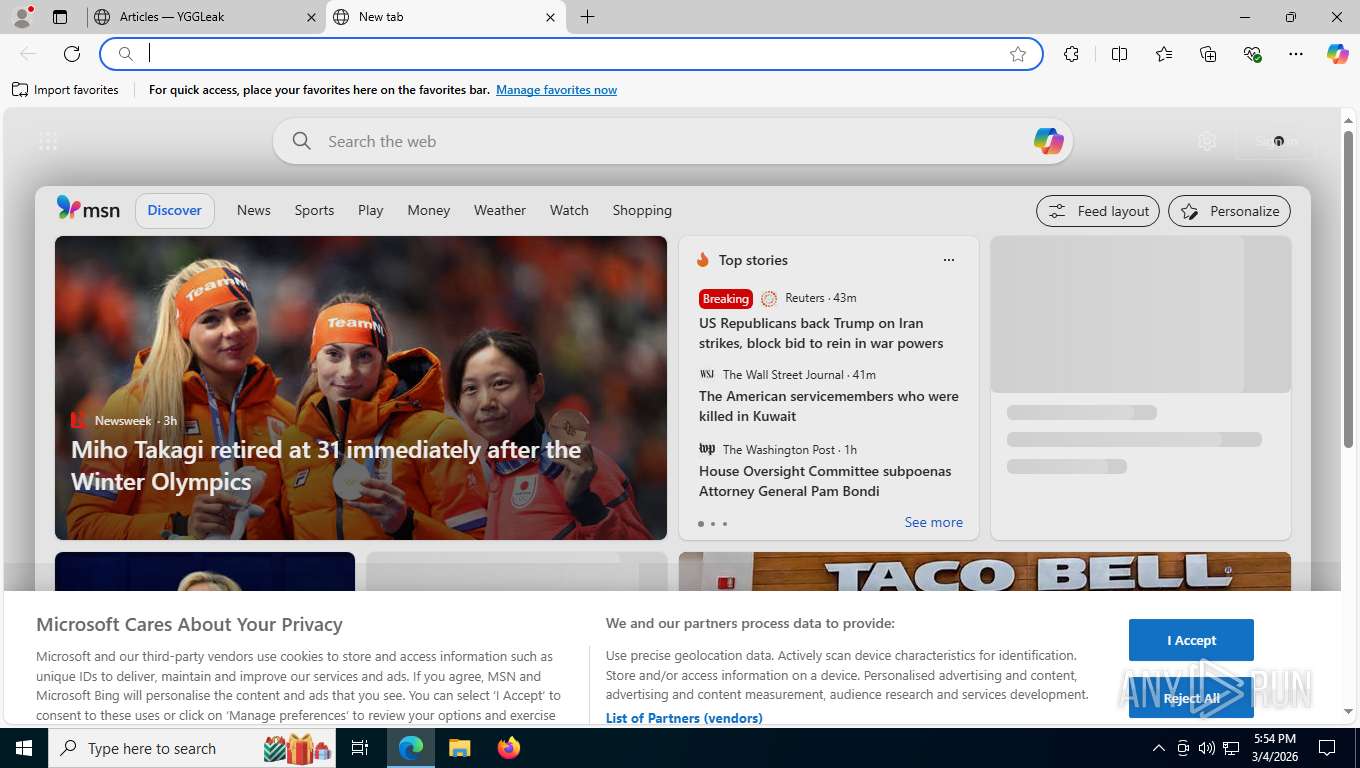
Task: Click the Search the web box
Action: tap(672, 141)
